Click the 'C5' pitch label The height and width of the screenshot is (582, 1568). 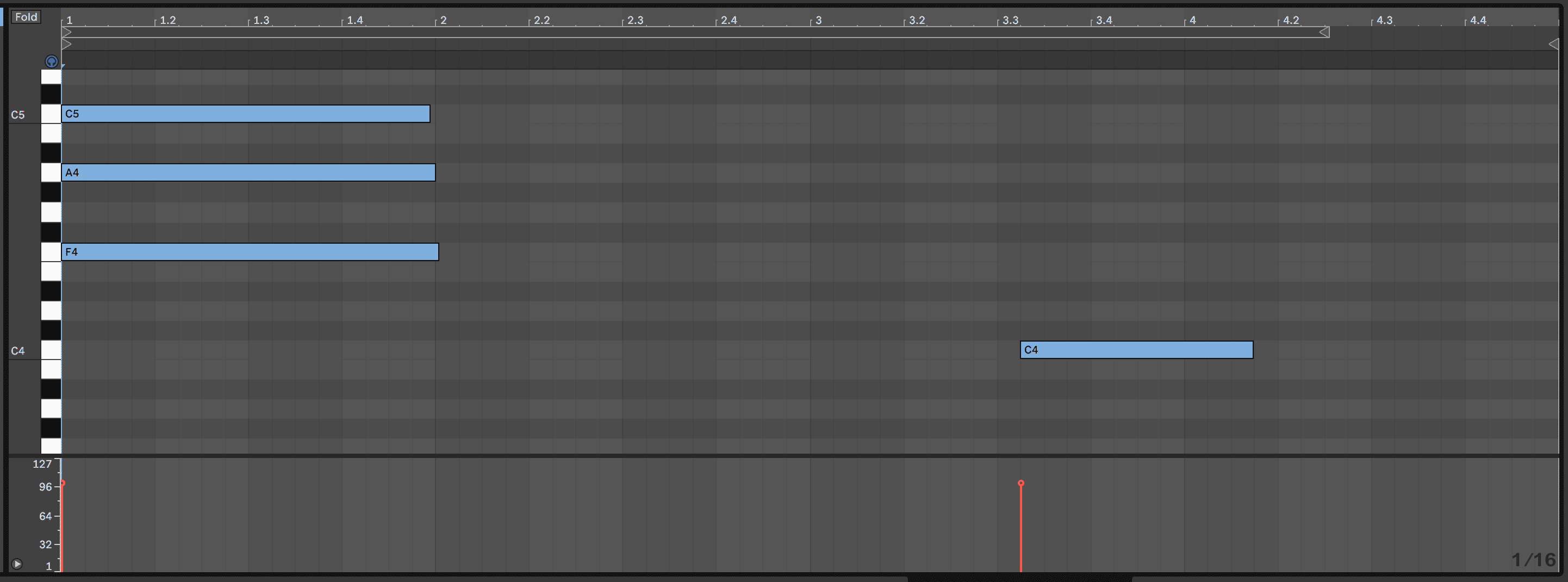(x=17, y=115)
